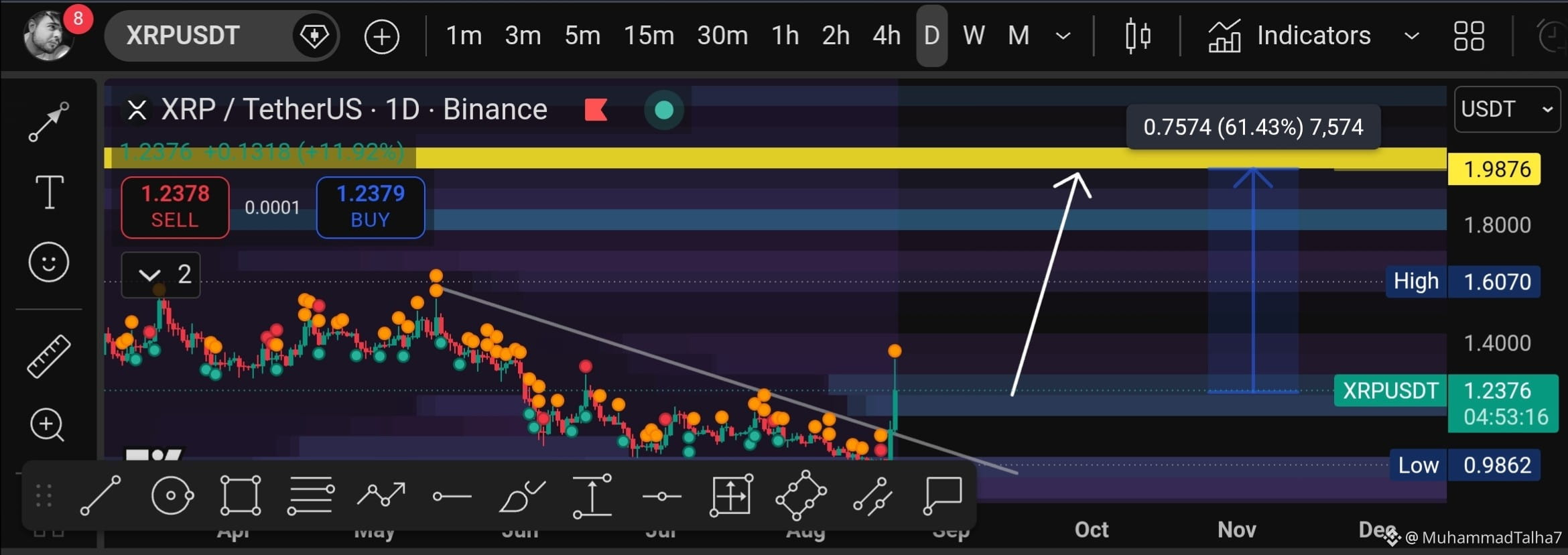
Task: Open the Indicators menu
Action: (1289, 36)
